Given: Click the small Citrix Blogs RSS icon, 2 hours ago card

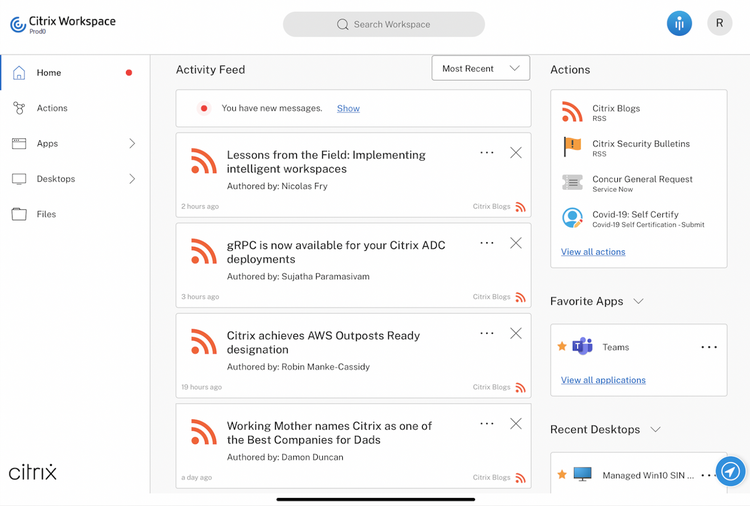Looking at the screenshot, I should click(520, 207).
